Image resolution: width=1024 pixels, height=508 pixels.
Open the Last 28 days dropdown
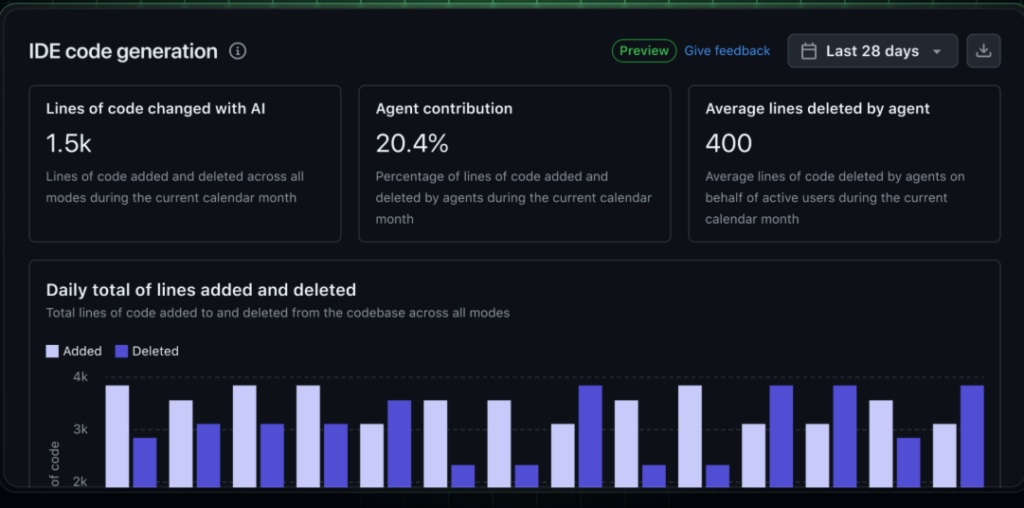(872, 51)
